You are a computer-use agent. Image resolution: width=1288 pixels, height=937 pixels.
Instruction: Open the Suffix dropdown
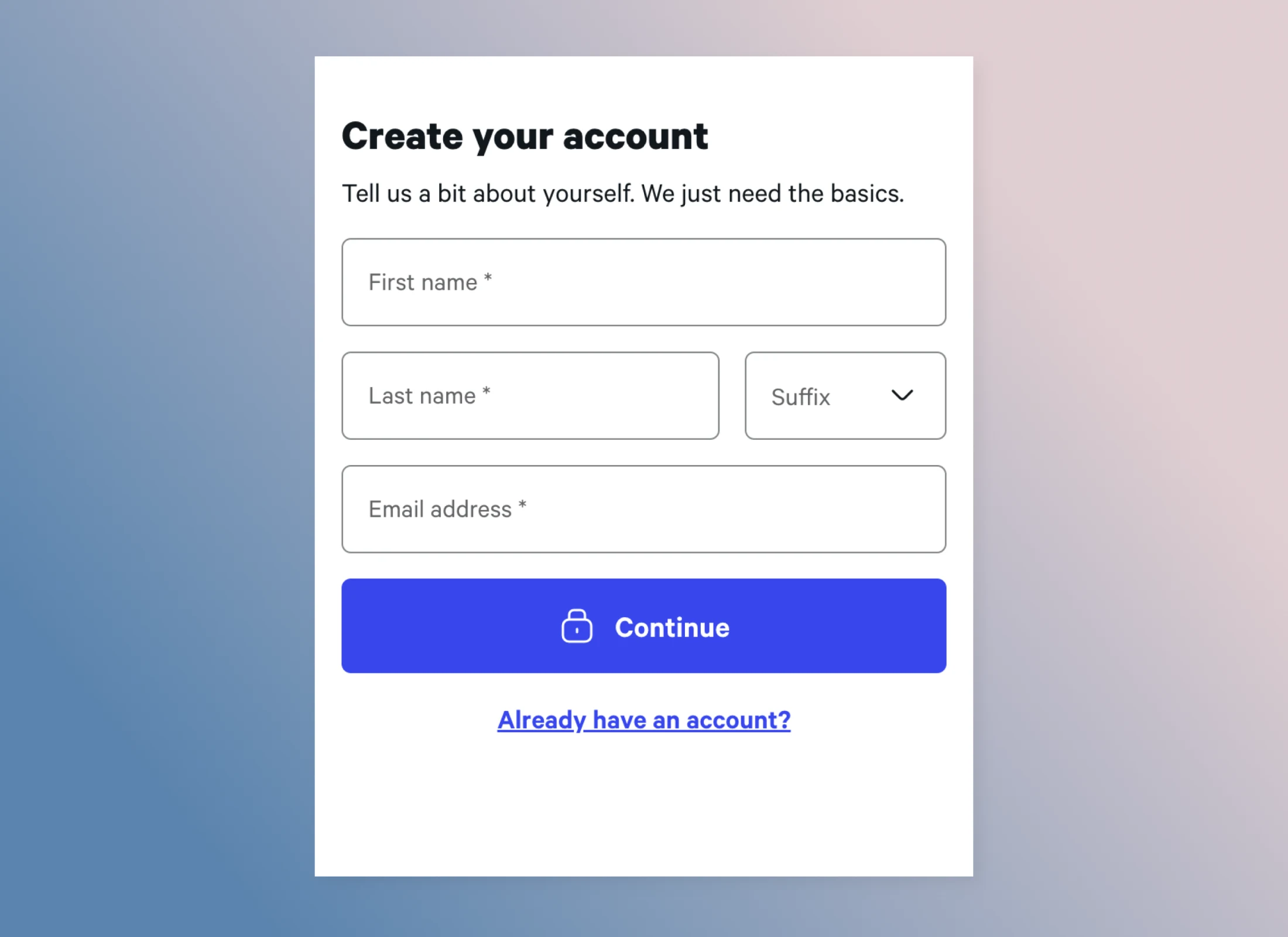tap(845, 395)
